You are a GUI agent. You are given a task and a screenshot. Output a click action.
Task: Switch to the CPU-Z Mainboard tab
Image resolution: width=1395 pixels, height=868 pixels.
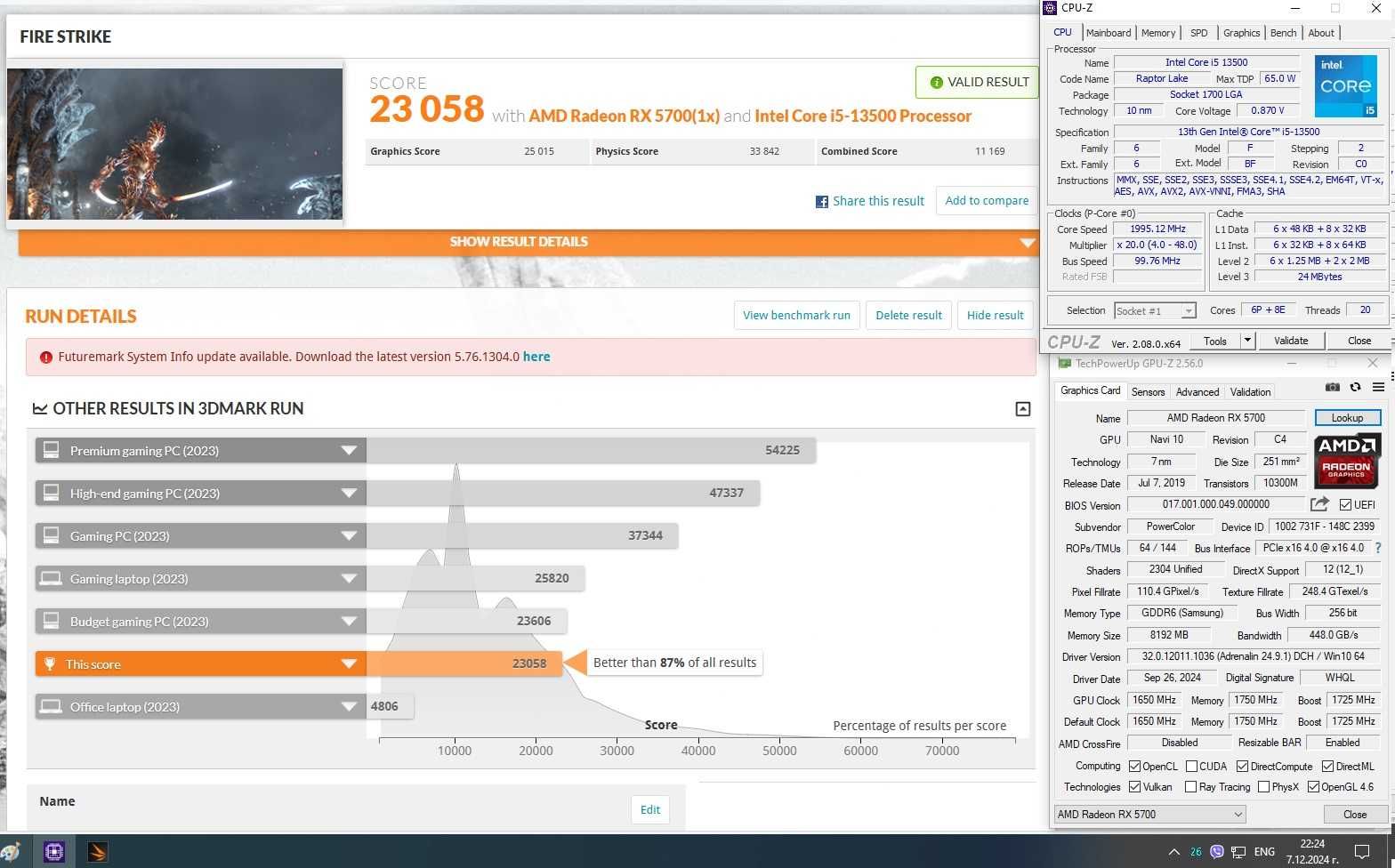pos(1109,33)
